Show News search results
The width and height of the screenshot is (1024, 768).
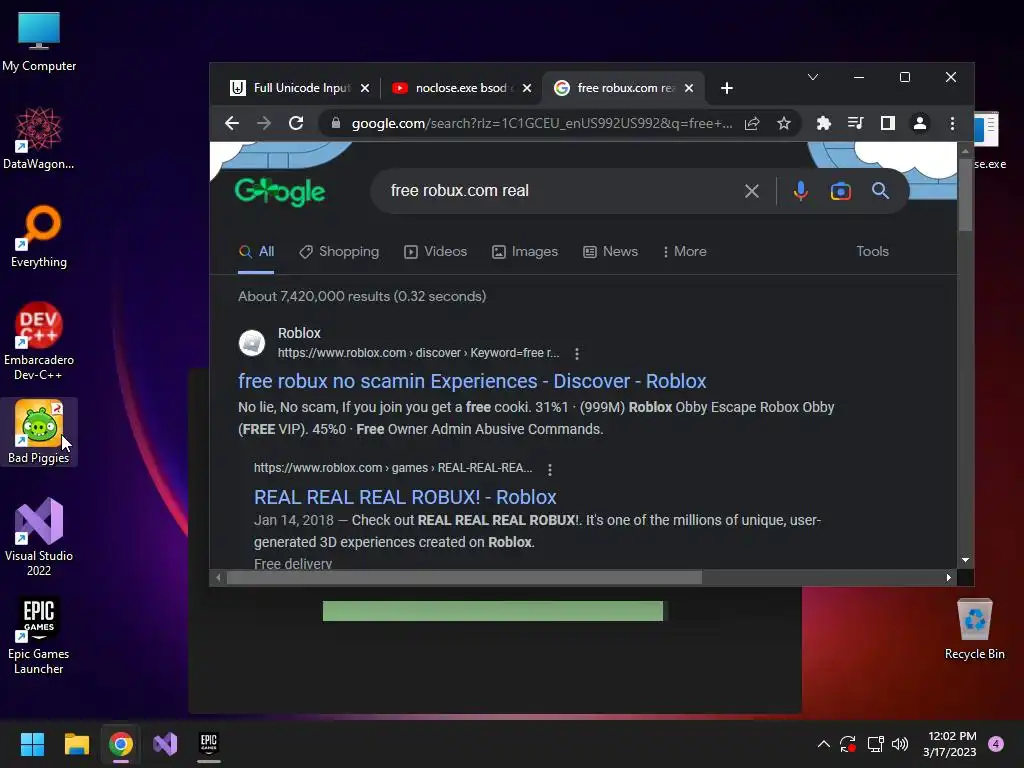click(x=610, y=251)
